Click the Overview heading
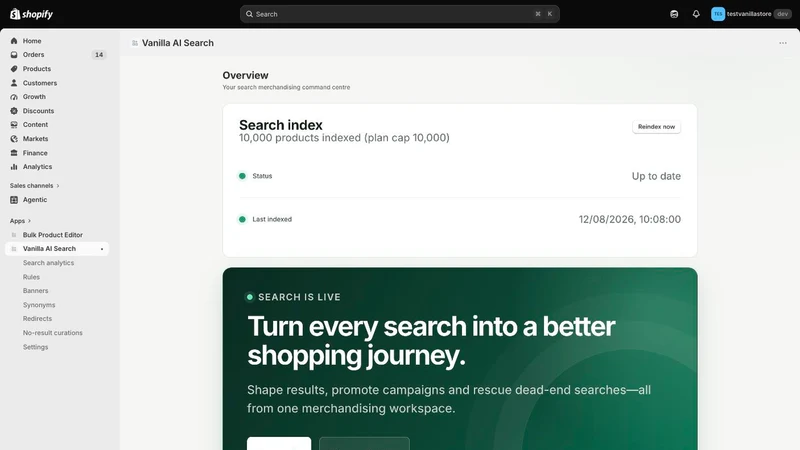The image size is (800, 450). (x=245, y=76)
